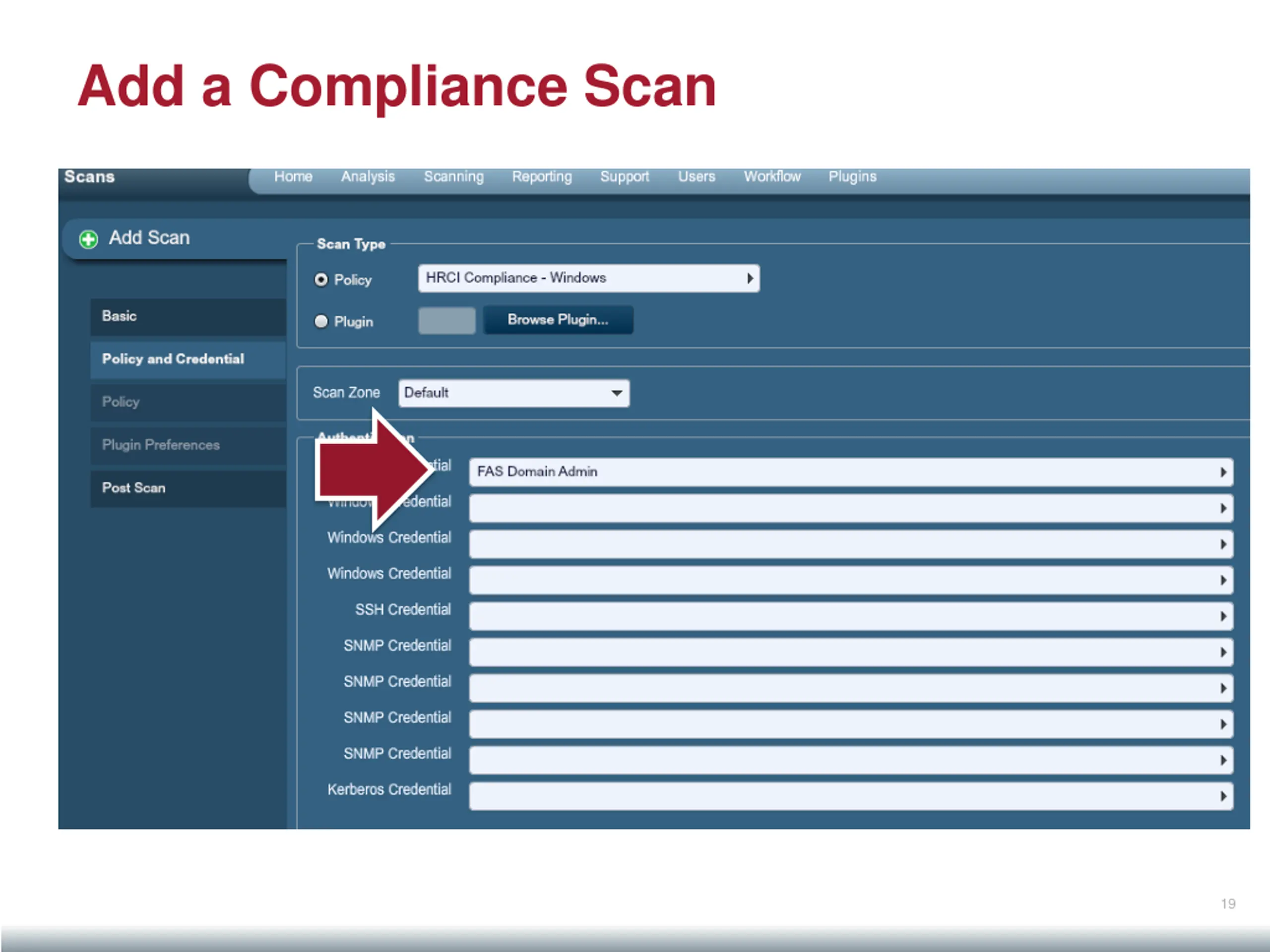Select the Policy radio button
This screenshot has height=952, width=1270.
coord(321,280)
